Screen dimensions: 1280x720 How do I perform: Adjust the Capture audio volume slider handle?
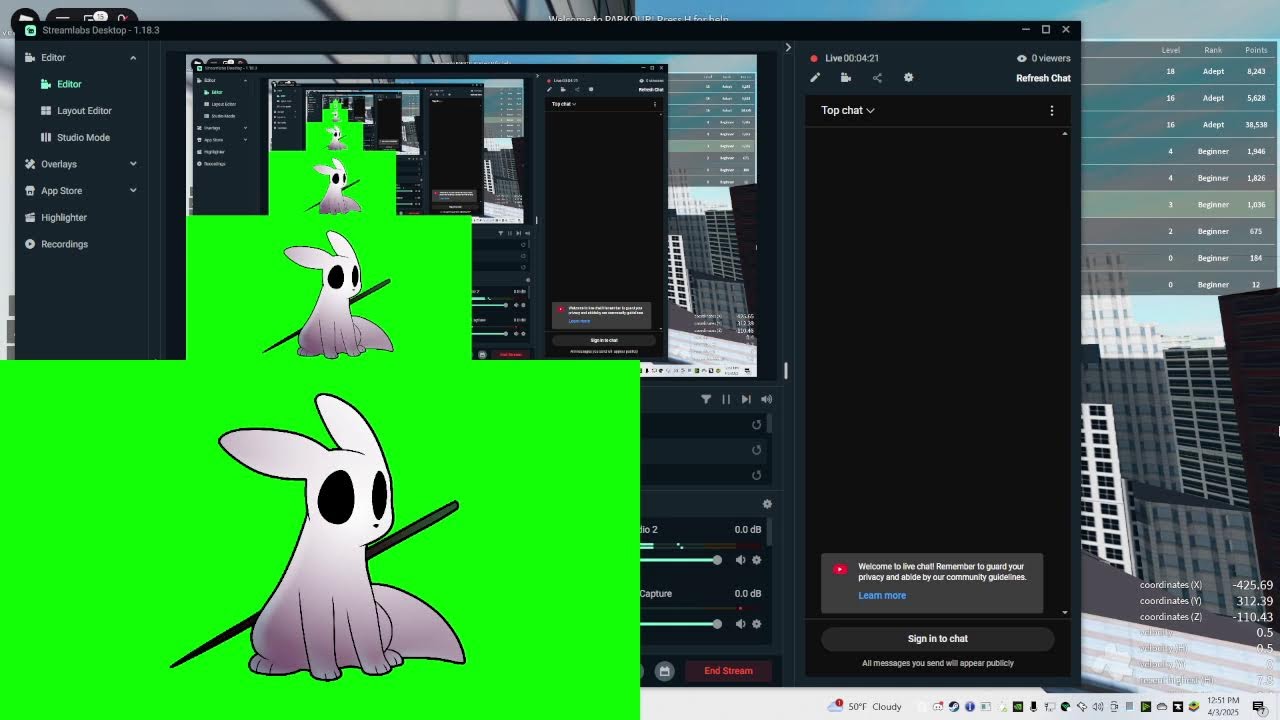[x=717, y=624]
